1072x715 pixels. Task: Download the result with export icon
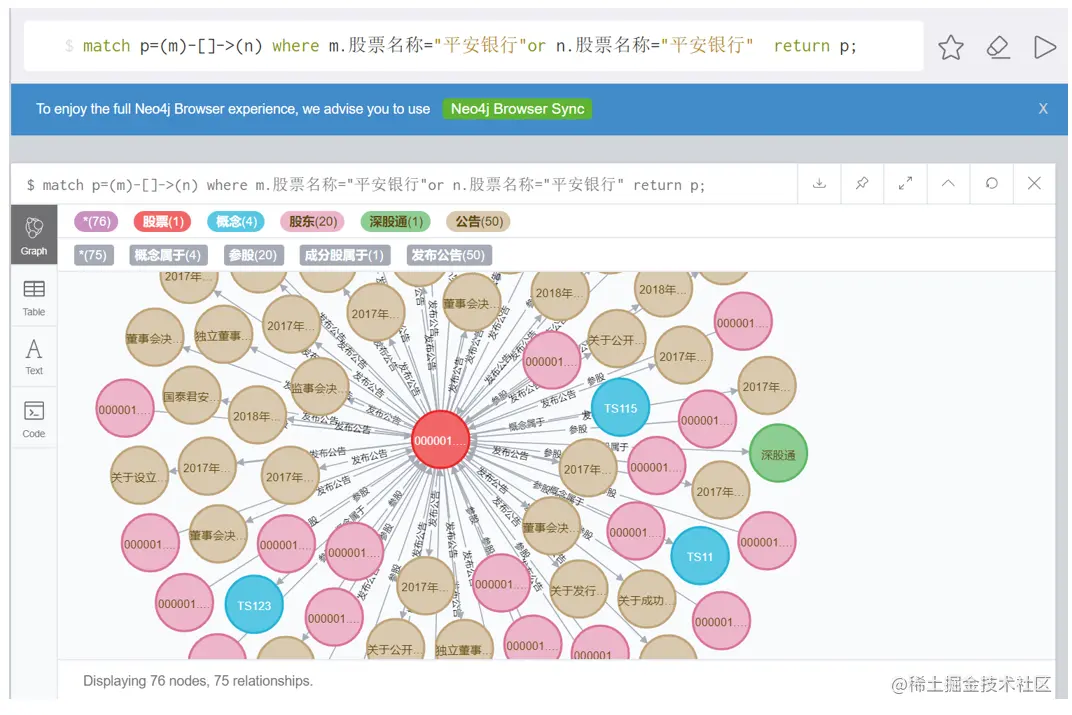click(819, 183)
